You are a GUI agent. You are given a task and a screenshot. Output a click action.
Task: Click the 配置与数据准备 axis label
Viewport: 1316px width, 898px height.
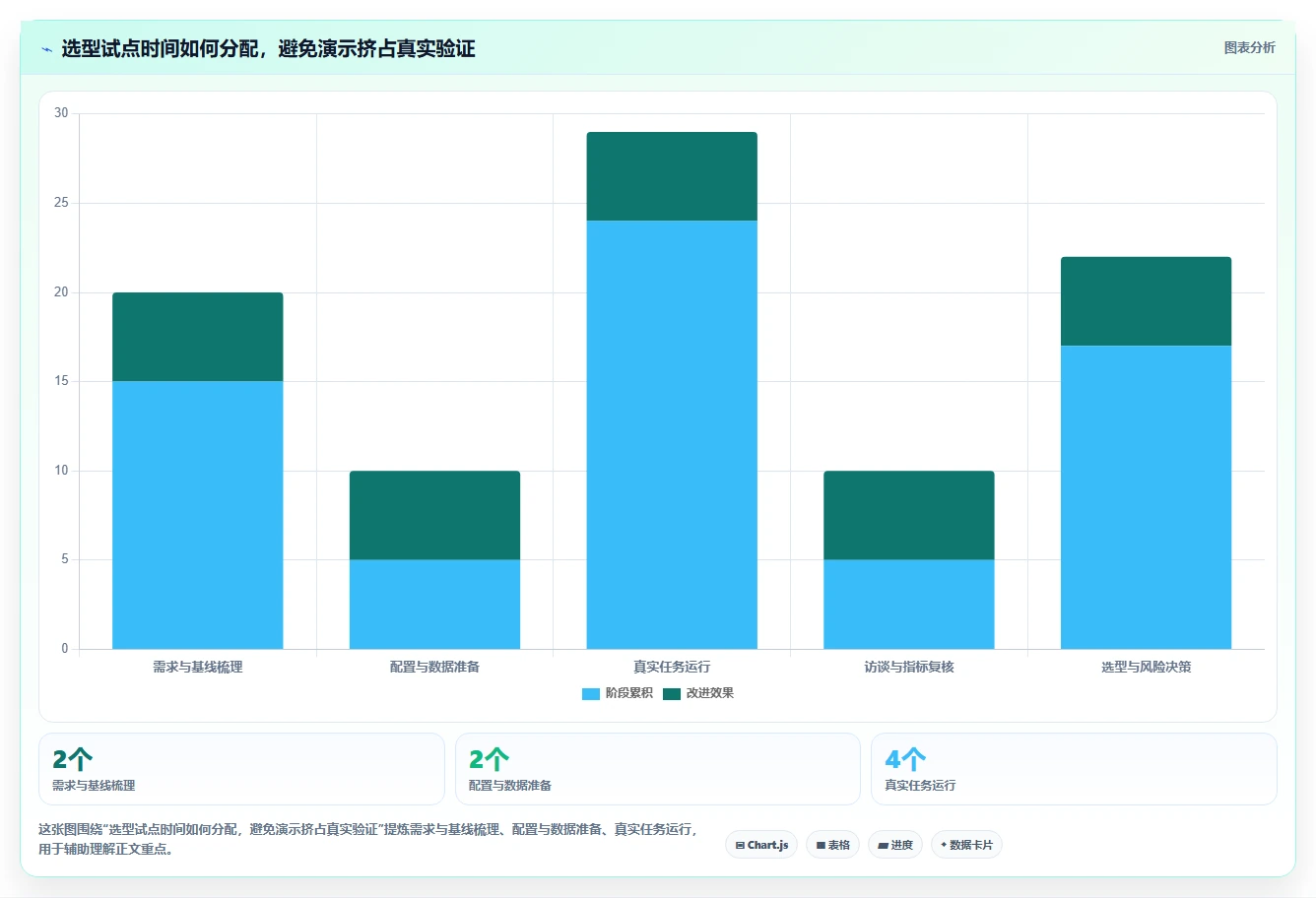pyautogui.click(x=434, y=667)
